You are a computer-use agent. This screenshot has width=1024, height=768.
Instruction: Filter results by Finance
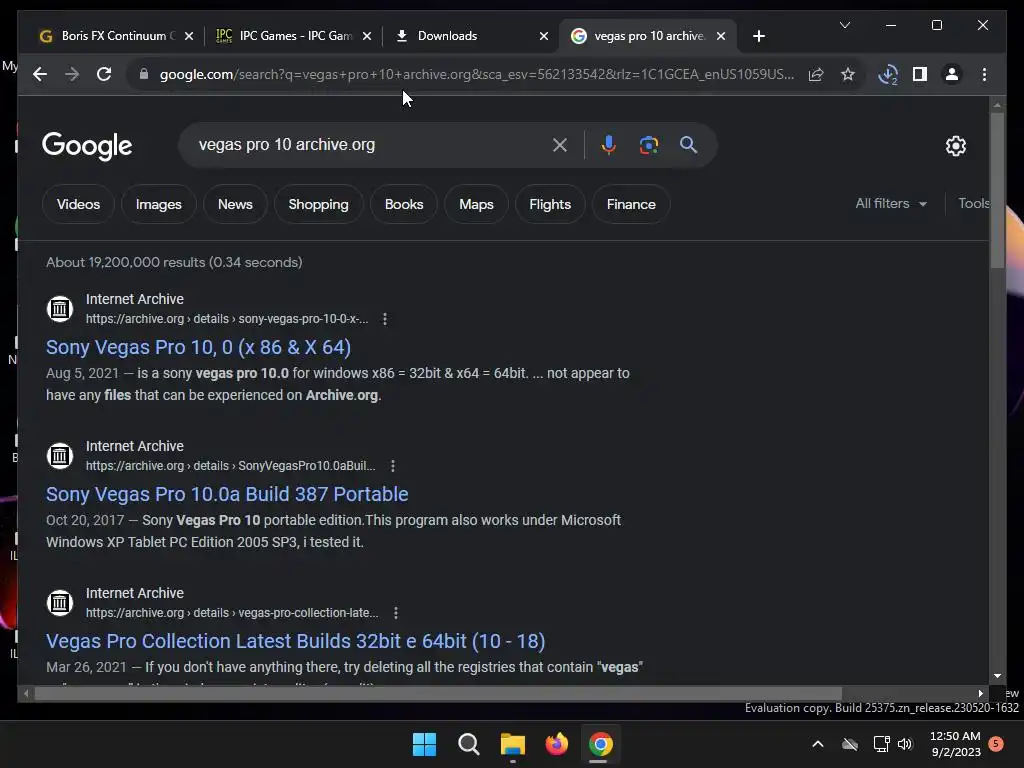631,204
